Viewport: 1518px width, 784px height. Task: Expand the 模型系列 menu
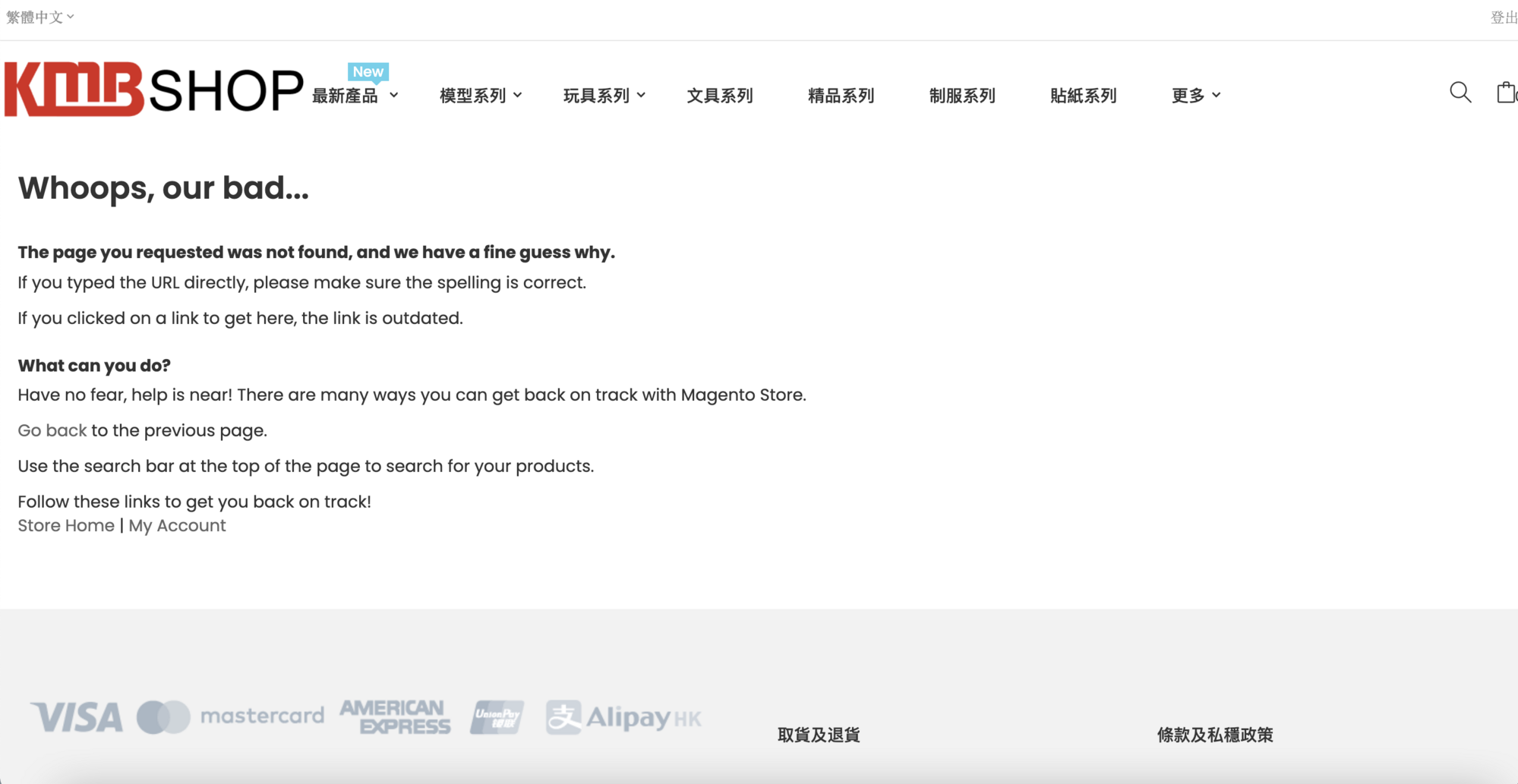click(480, 96)
